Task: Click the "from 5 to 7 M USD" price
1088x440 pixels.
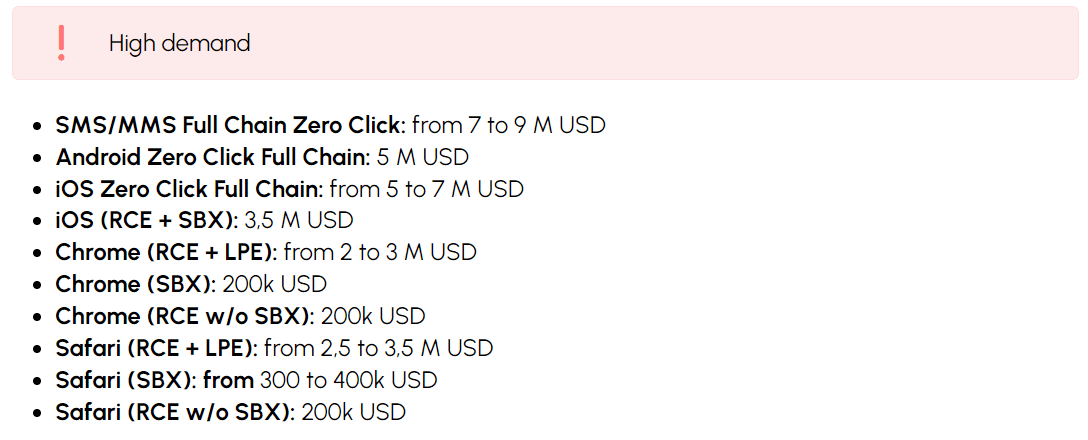Action: (426, 189)
